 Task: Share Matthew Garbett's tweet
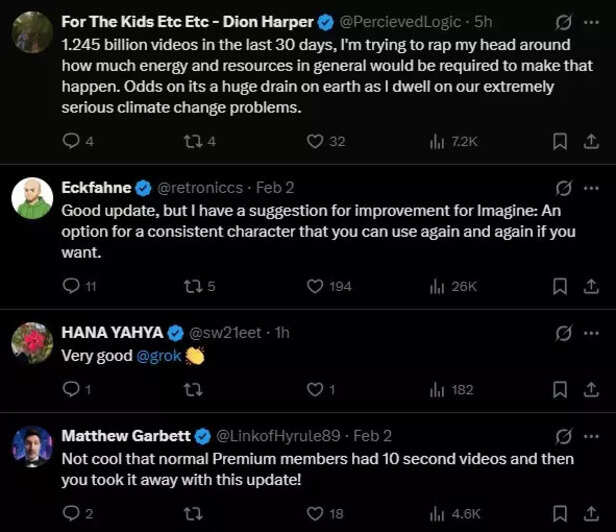coord(590,513)
